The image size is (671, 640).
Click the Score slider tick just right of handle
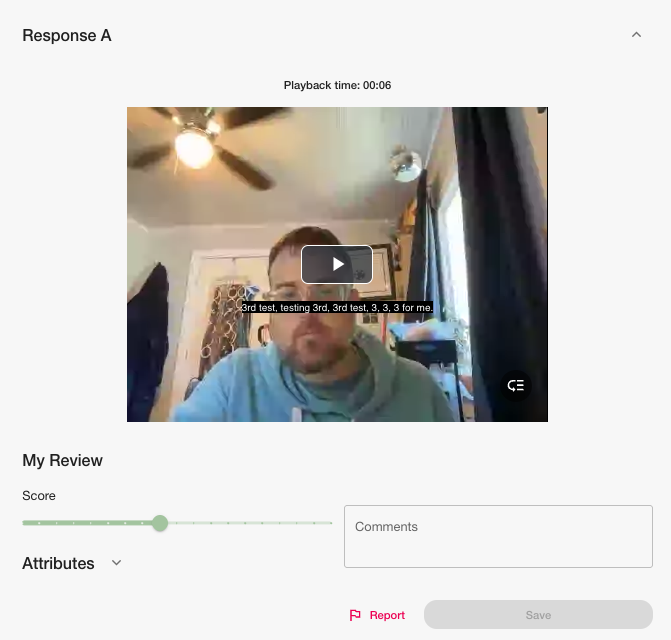point(176,523)
